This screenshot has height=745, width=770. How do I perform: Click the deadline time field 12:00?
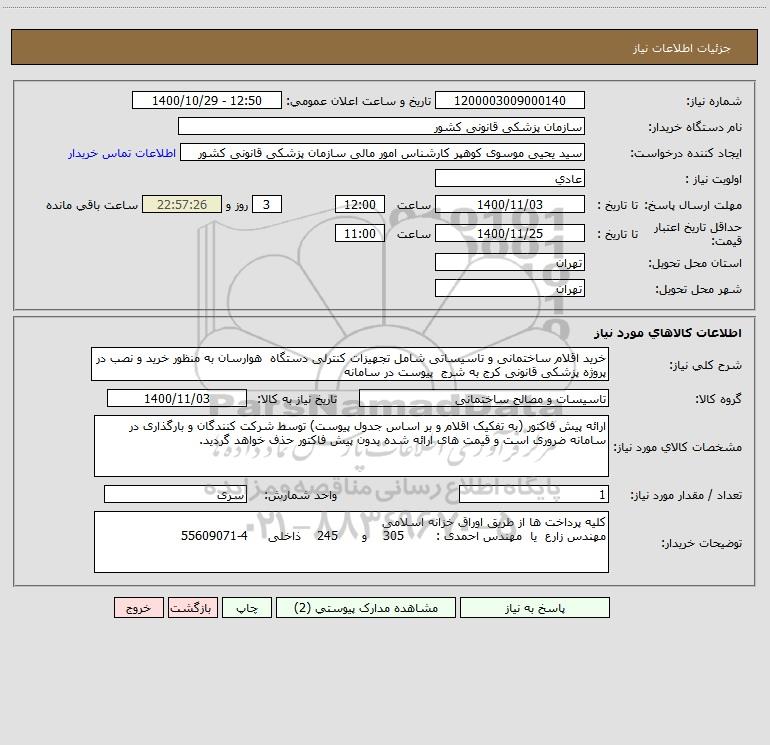tap(359, 204)
